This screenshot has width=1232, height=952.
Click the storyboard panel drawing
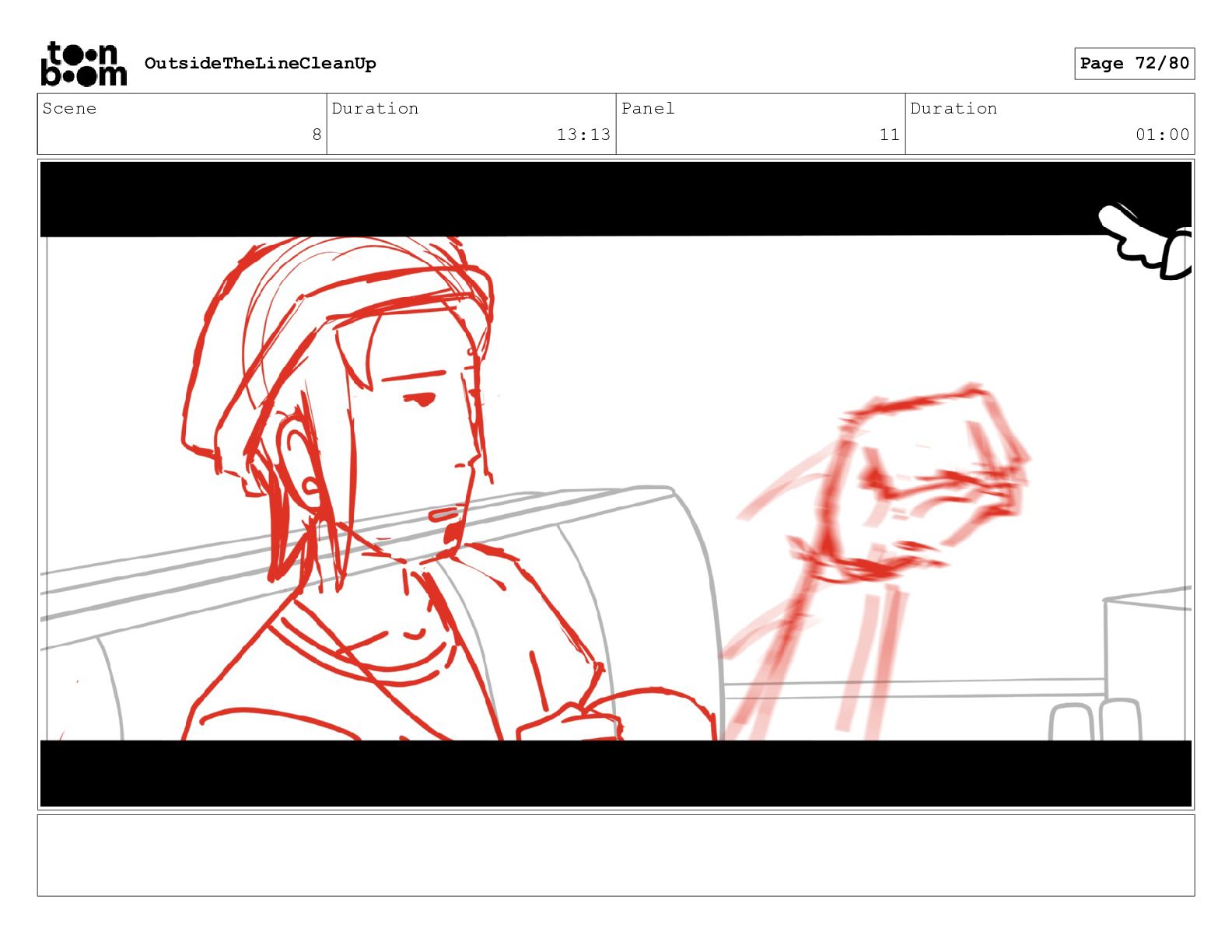tap(616, 484)
